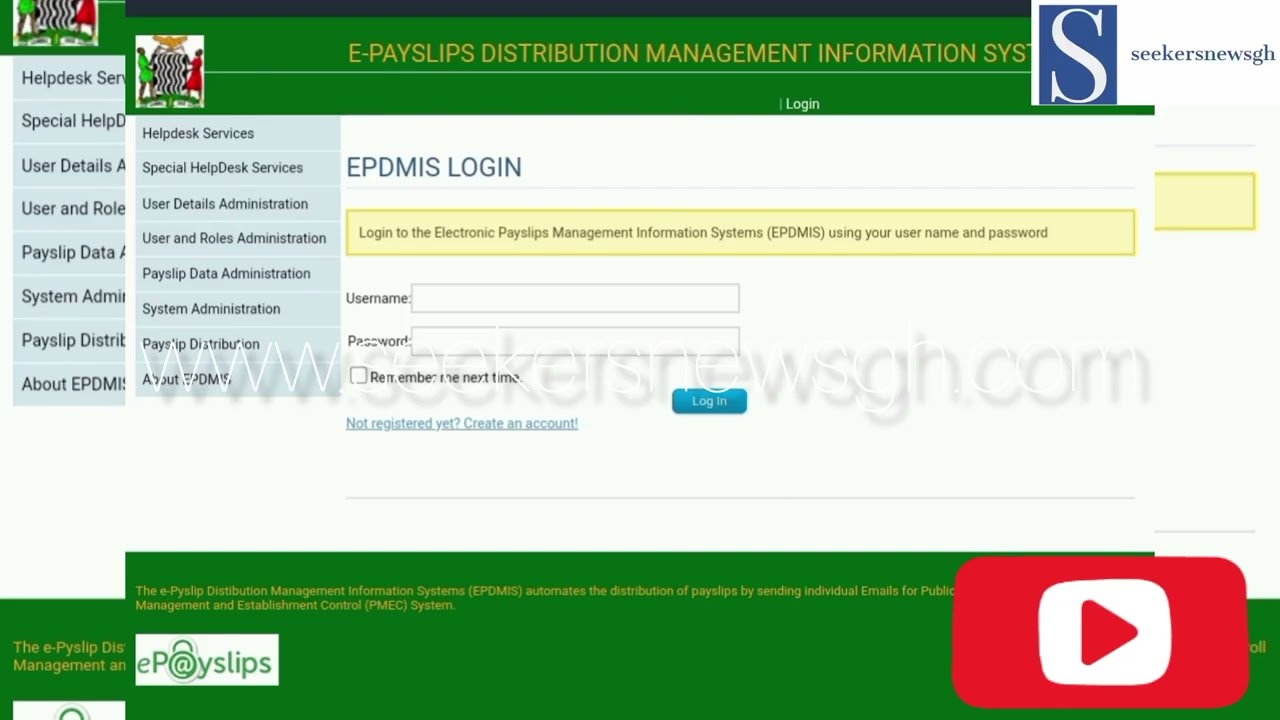Click inside the Username input field

pos(574,298)
